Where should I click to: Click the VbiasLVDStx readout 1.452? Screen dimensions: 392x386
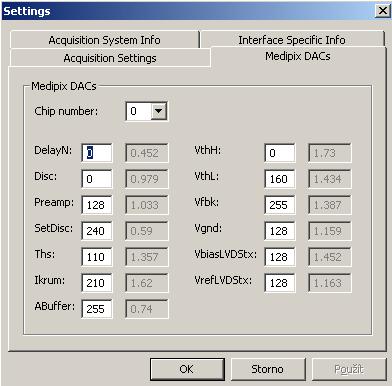coord(330,257)
